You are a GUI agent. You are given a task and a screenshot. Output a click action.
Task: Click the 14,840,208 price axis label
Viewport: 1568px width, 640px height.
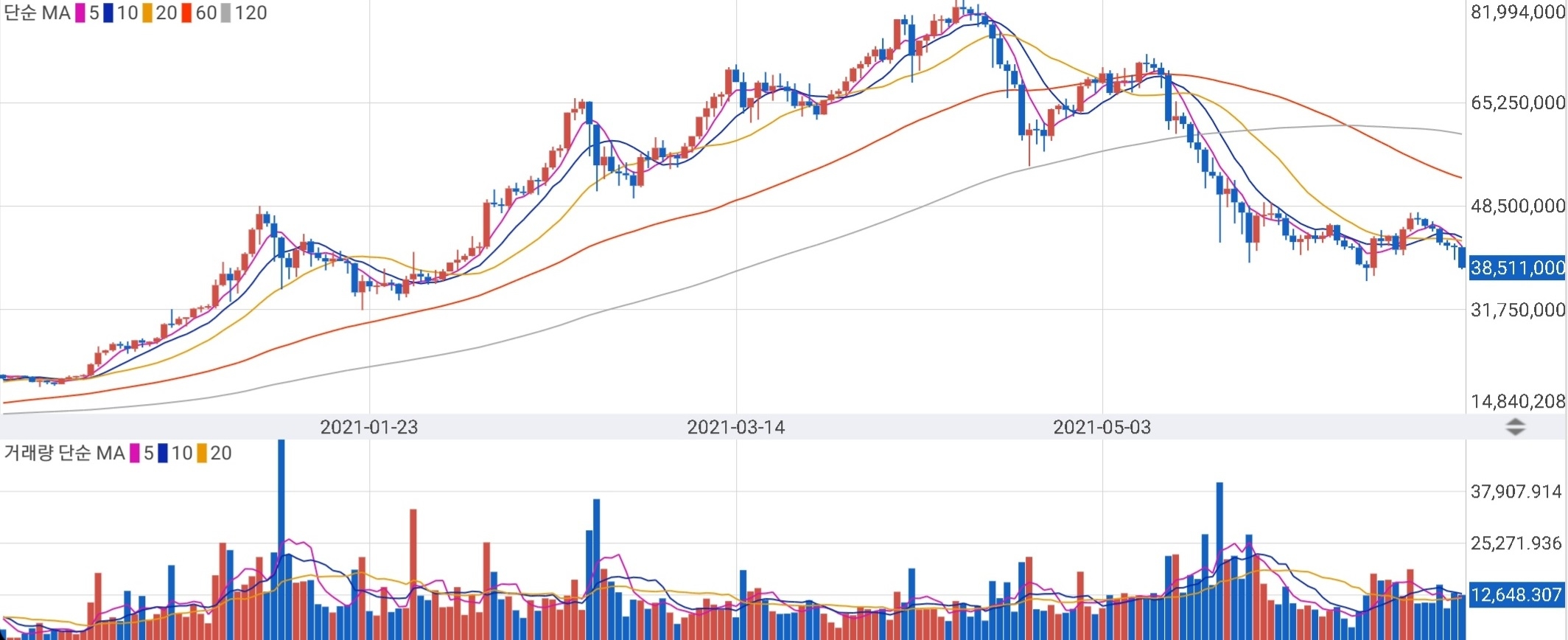pyautogui.click(x=1518, y=401)
